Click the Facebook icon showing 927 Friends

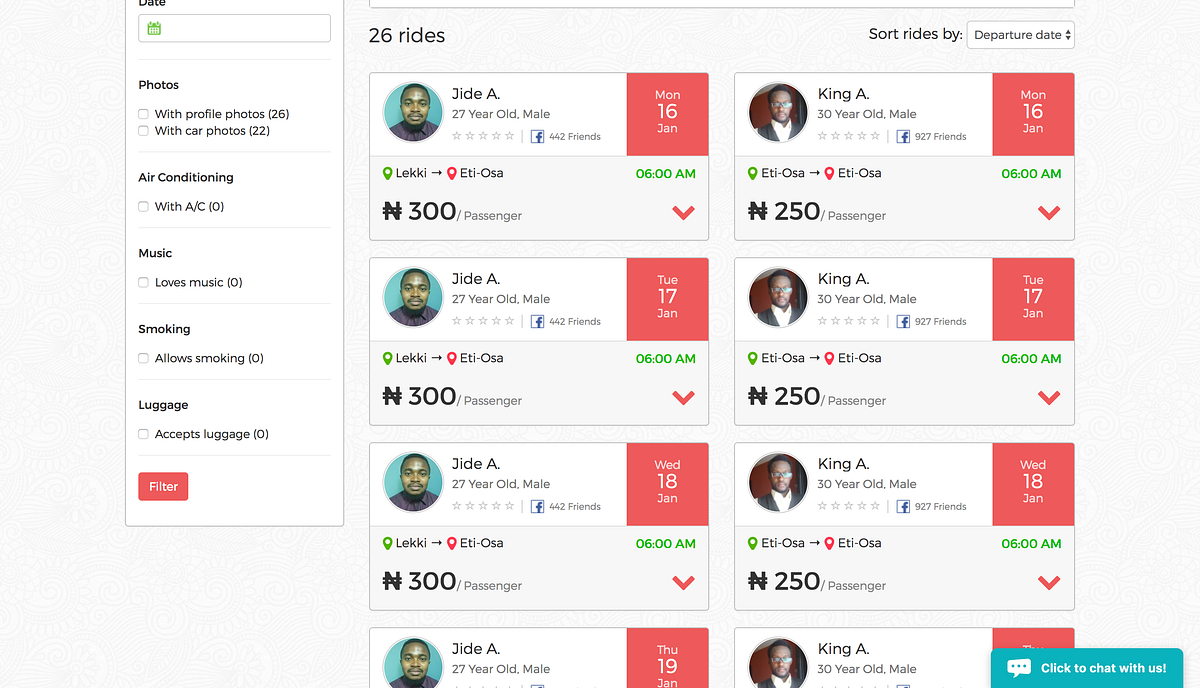pos(905,136)
